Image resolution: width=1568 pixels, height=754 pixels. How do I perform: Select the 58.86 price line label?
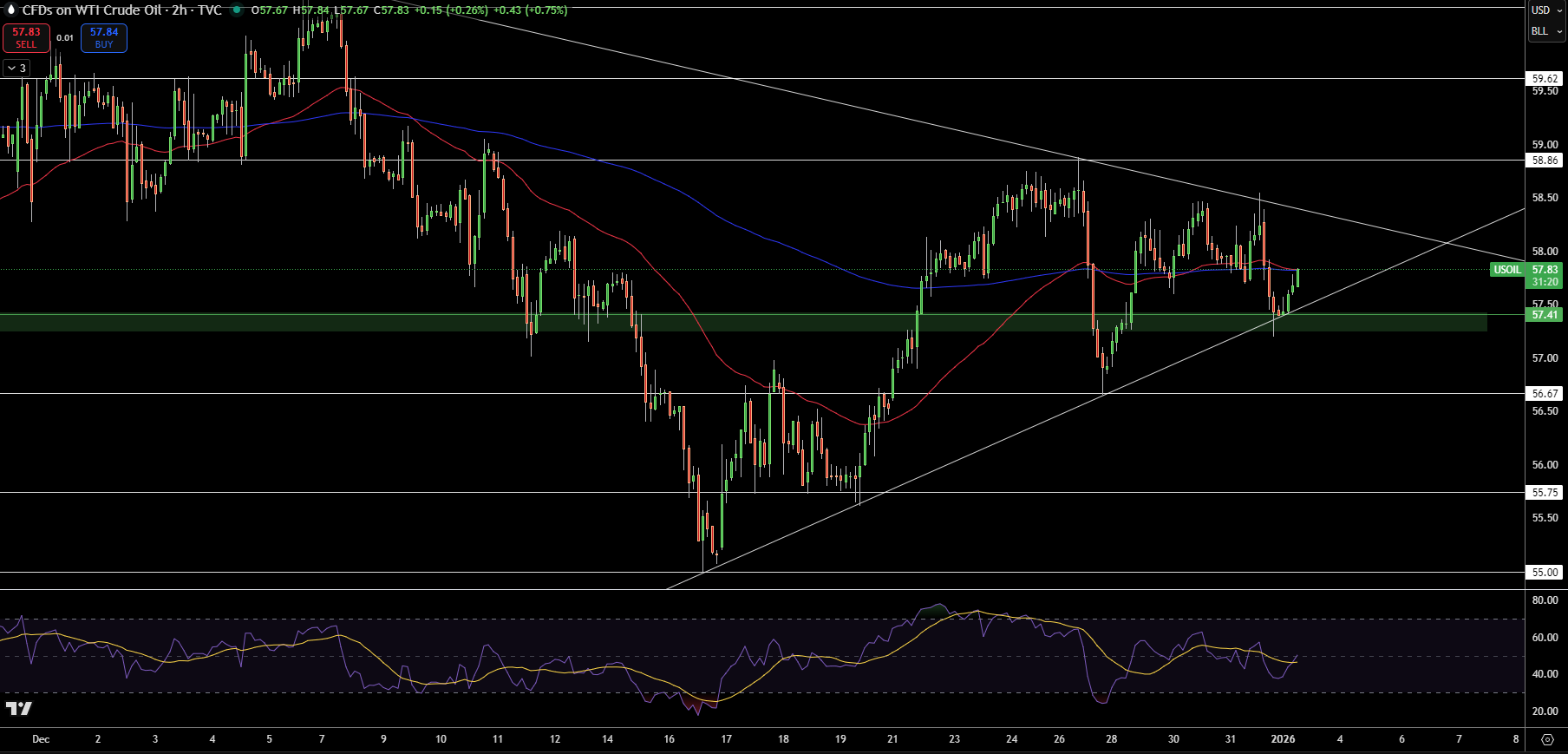tap(1545, 161)
